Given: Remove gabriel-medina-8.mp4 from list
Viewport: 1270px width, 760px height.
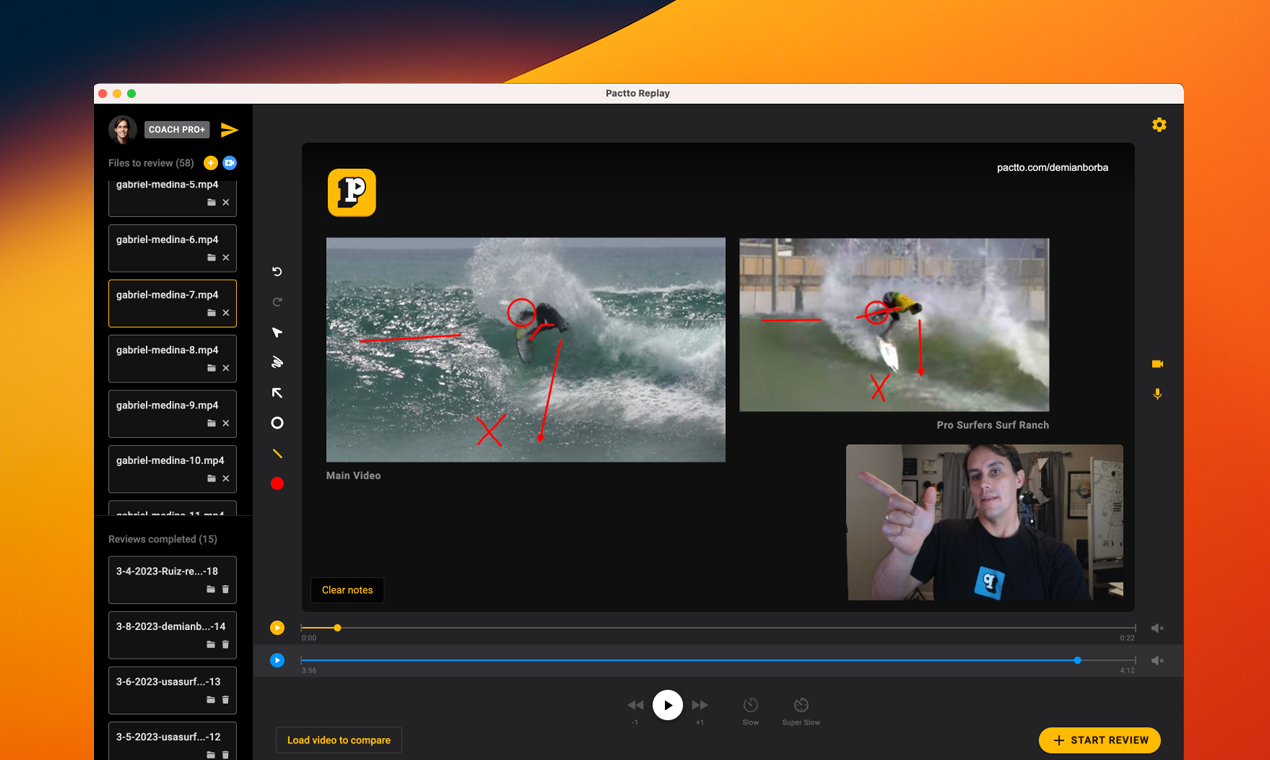Looking at the screenshot, I should click(226, 368).
